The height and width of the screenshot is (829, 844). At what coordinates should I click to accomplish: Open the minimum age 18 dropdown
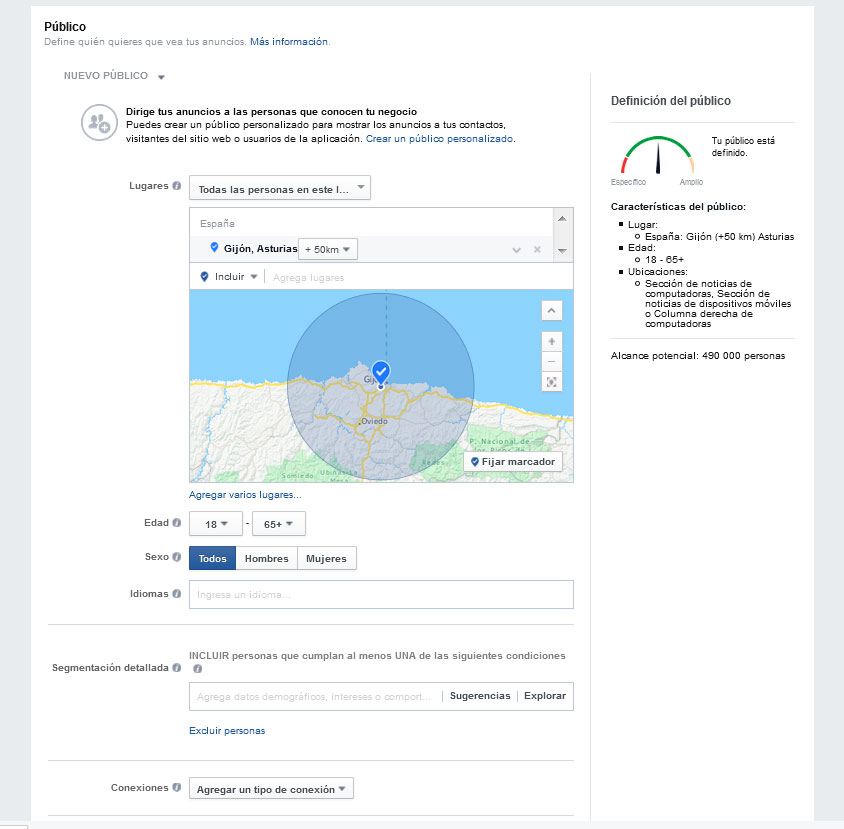pyautogui.click(x=215, y=523)
